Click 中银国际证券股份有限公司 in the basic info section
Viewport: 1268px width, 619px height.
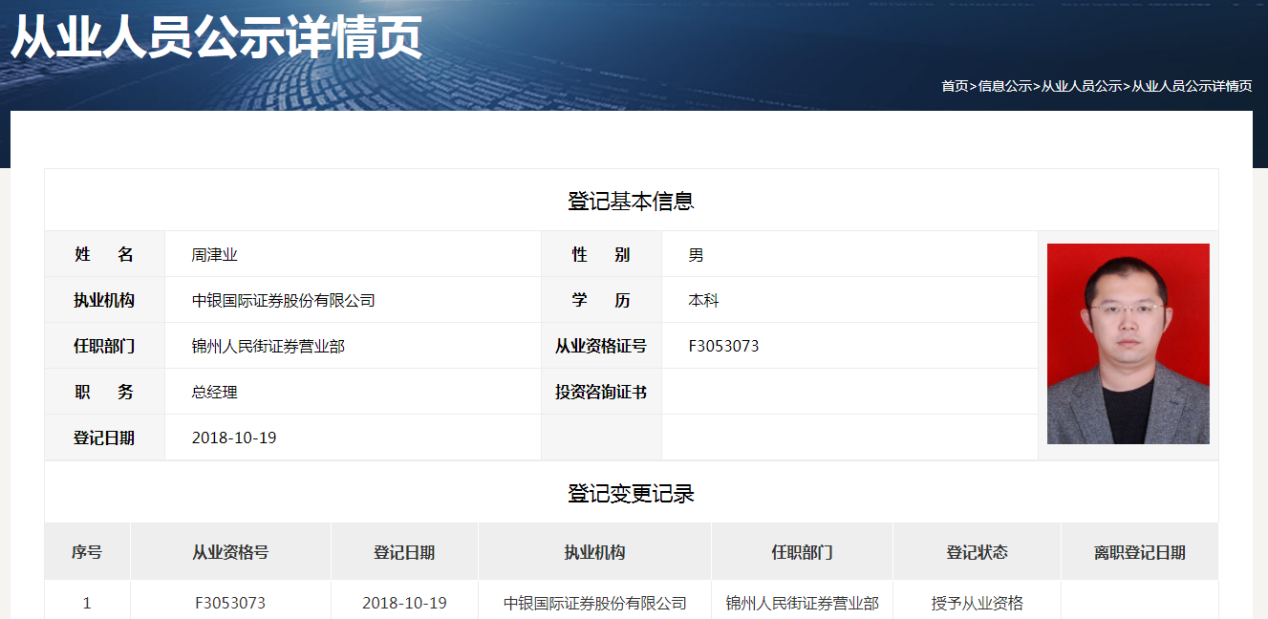click(x=283, y=301)
